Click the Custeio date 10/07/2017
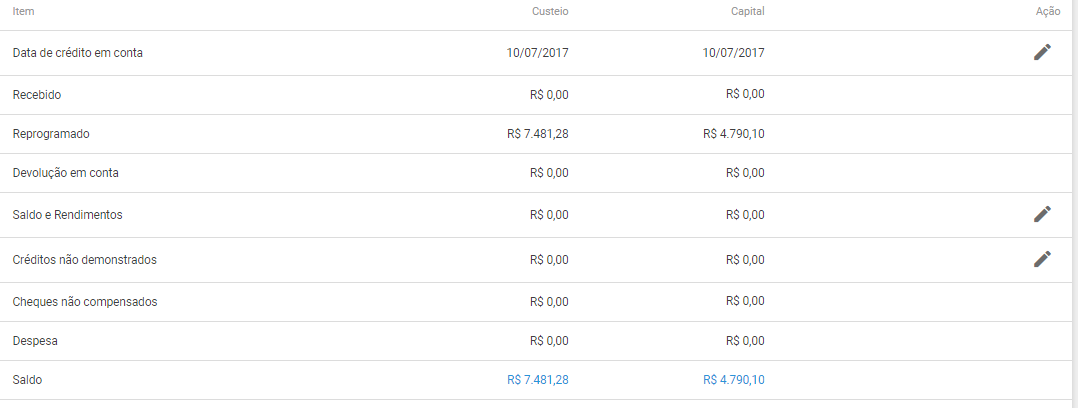This screenshot has width=1078, height=408. tap(538, 52)
